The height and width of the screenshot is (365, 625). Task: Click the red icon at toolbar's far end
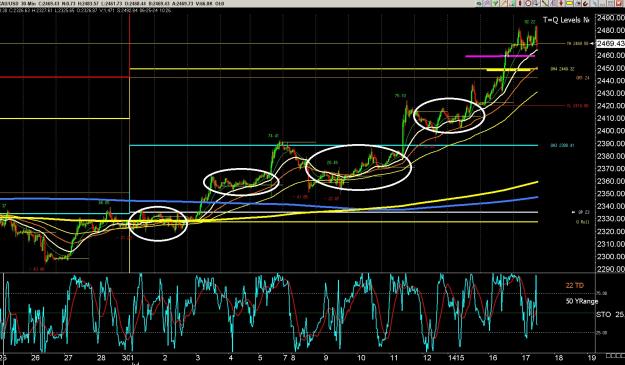point(619,3)
